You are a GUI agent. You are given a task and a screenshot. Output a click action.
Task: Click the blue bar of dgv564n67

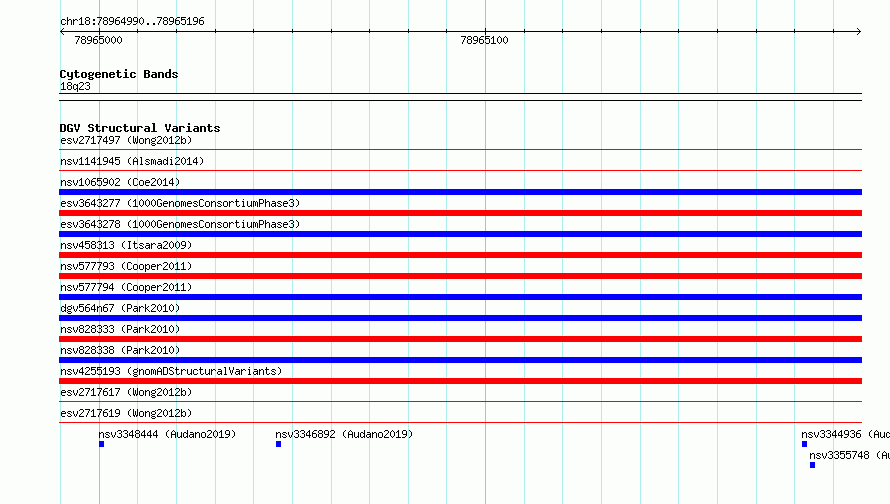(x=460, y=318)
